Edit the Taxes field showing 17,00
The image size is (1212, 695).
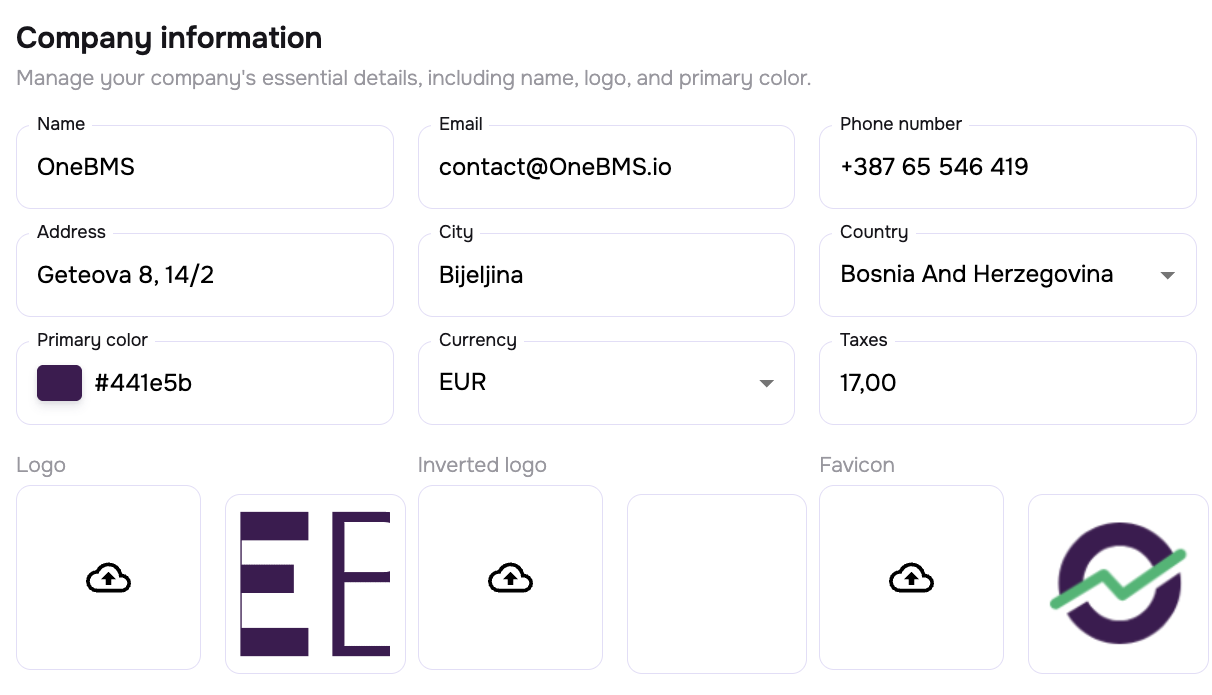coord(1007,383)
